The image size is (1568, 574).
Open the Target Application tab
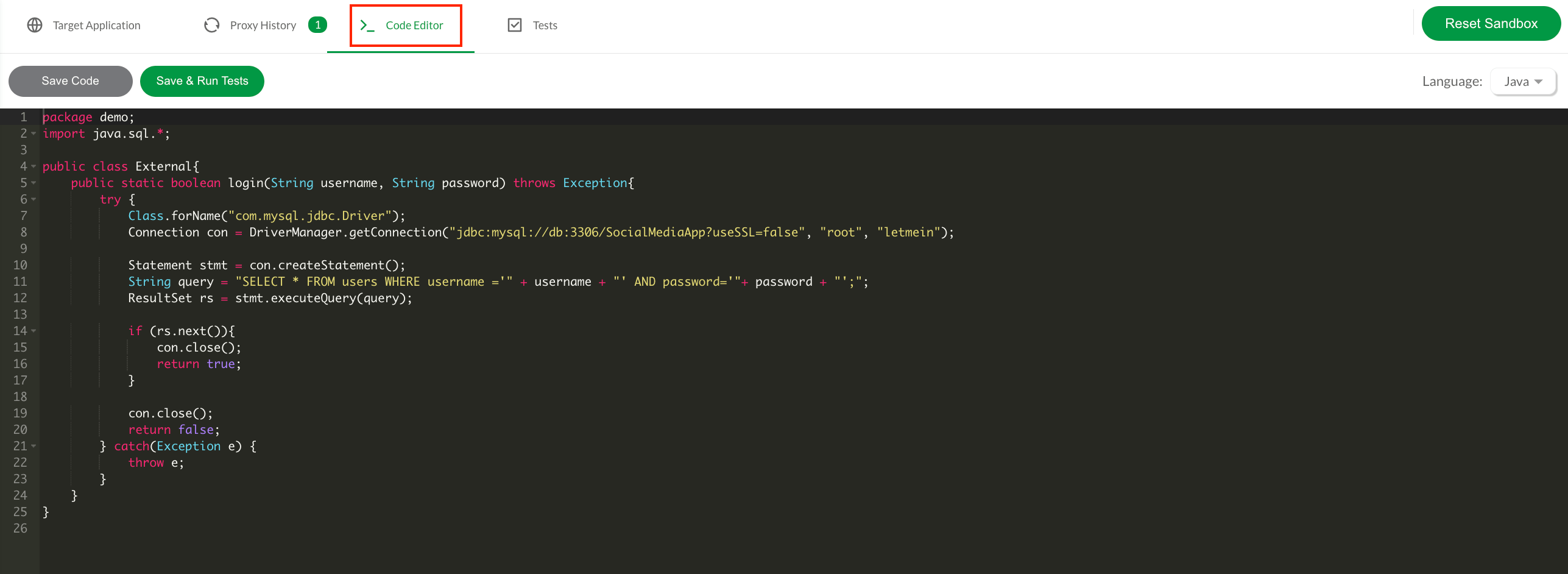click(84, 25)
